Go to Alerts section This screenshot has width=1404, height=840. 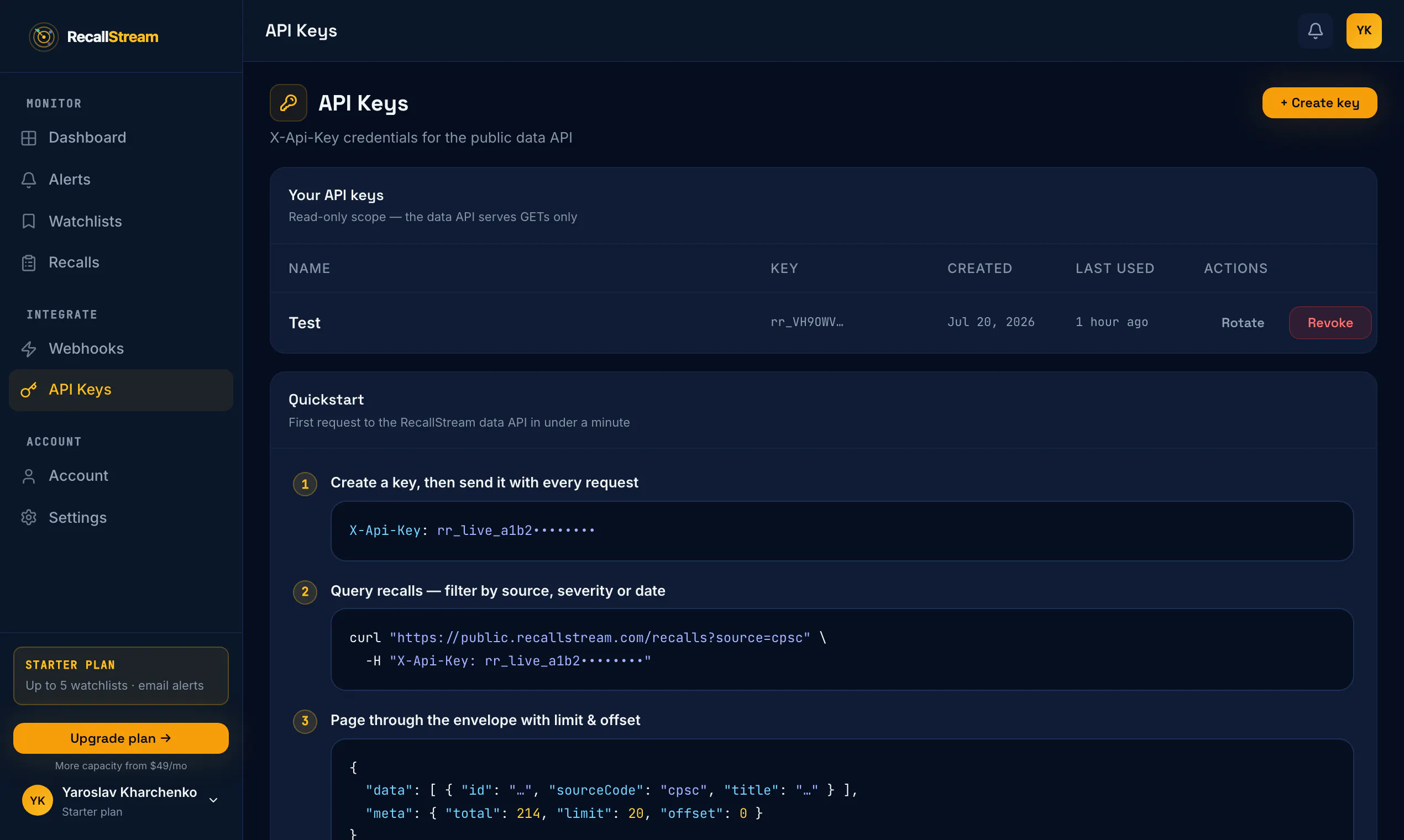coord(121,180)
